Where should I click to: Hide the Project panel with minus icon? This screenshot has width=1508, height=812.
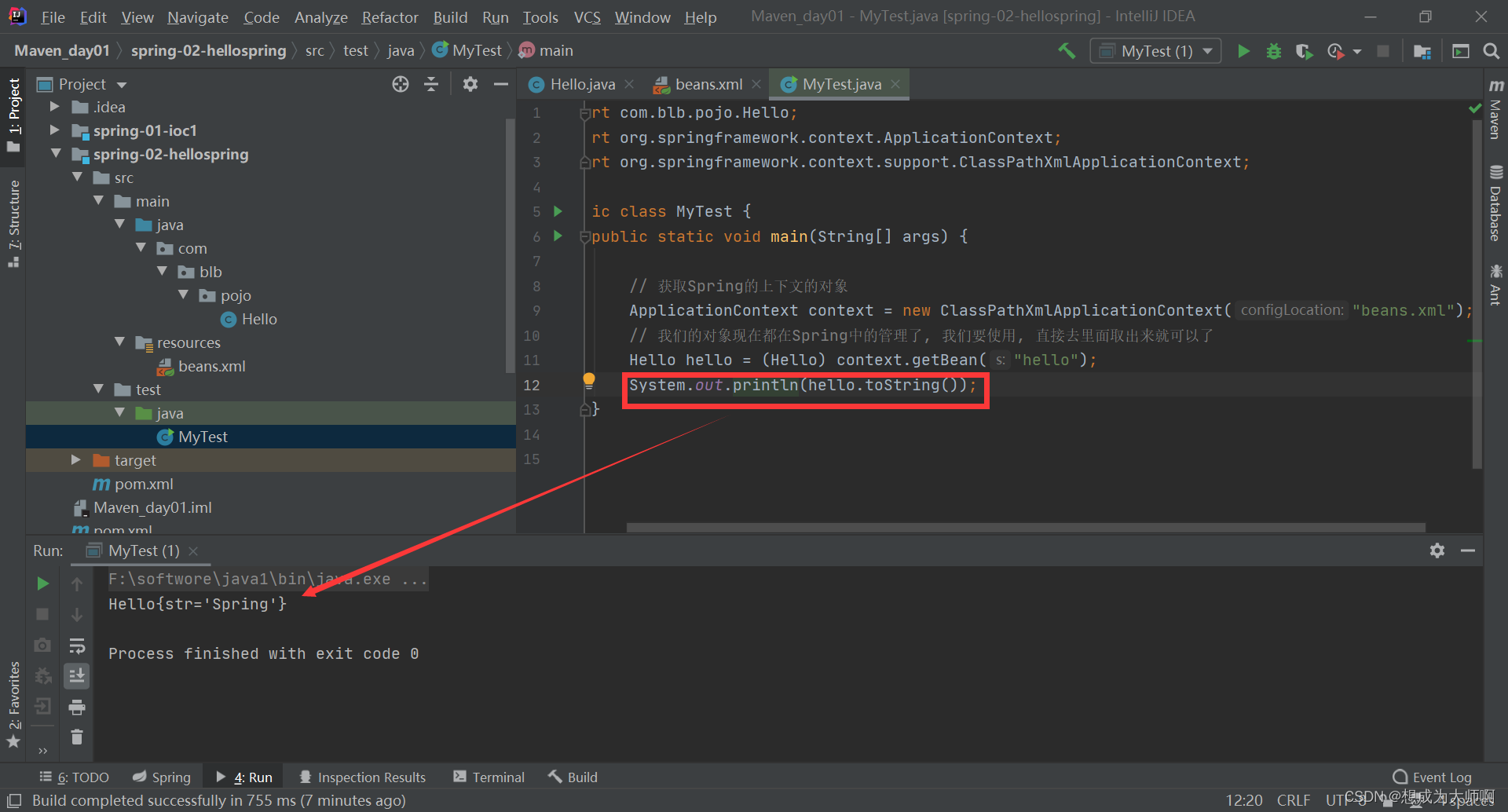click(x=500, y=84)
